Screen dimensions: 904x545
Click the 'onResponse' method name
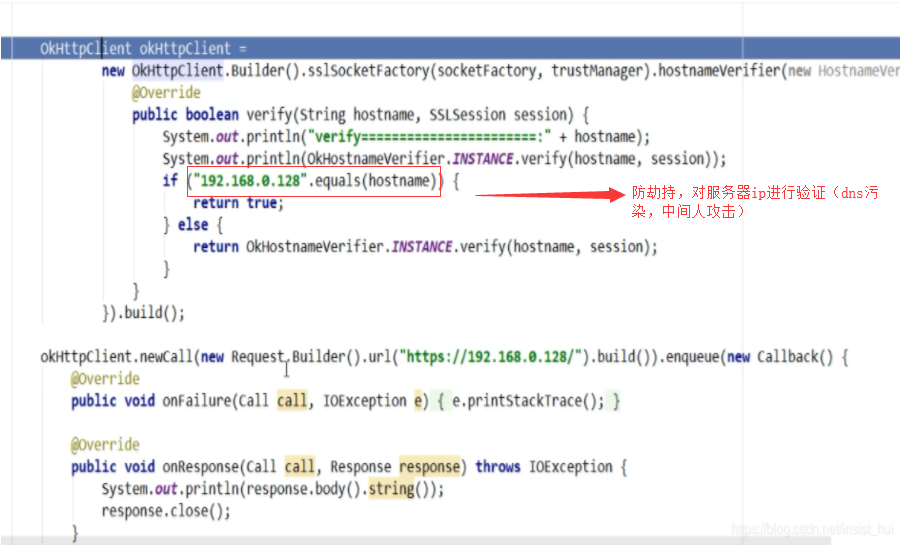click(x=201, y=466)
